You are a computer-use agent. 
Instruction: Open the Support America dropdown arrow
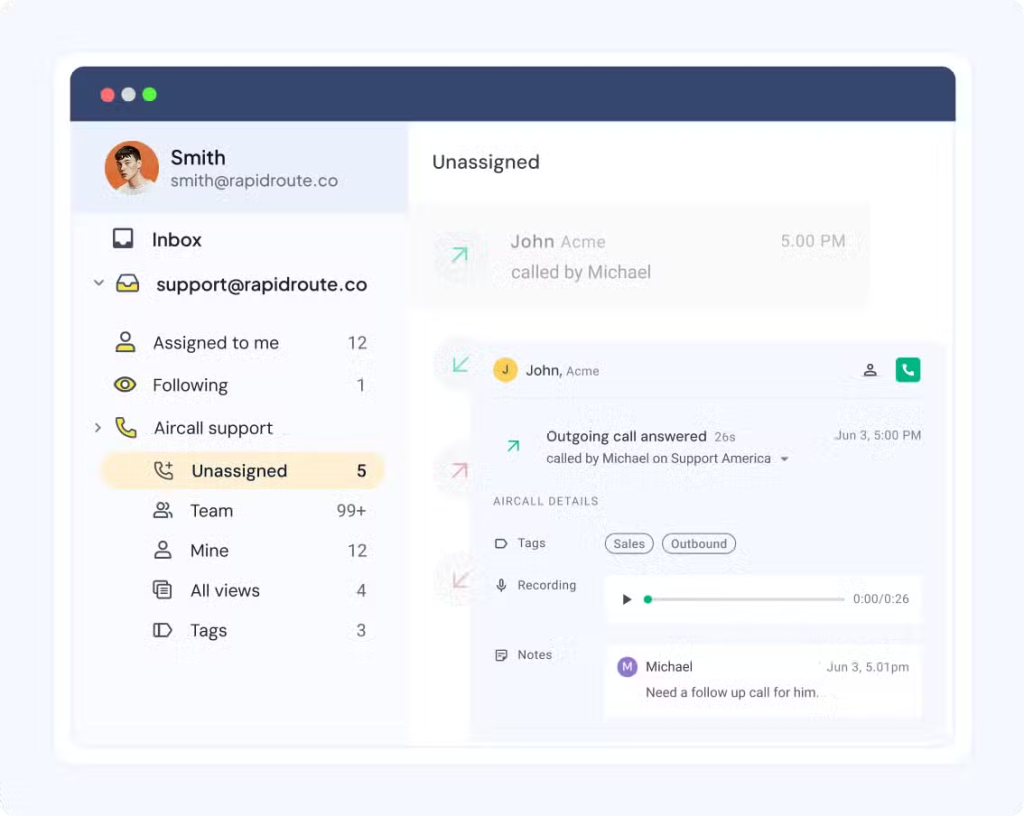(x=785, y=459)
